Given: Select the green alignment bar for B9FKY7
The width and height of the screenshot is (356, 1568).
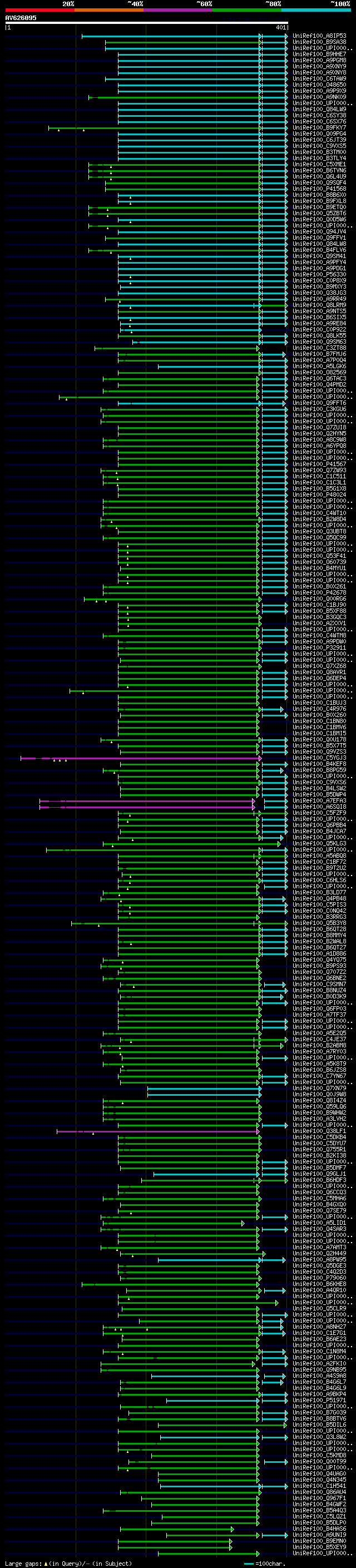Looking at the screenshot, I should click(155, 128).
